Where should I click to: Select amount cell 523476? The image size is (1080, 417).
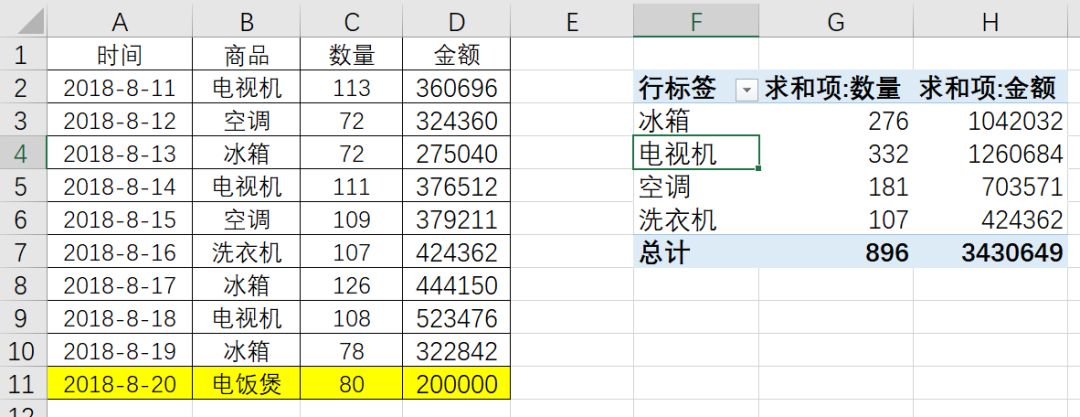point(456,318)
